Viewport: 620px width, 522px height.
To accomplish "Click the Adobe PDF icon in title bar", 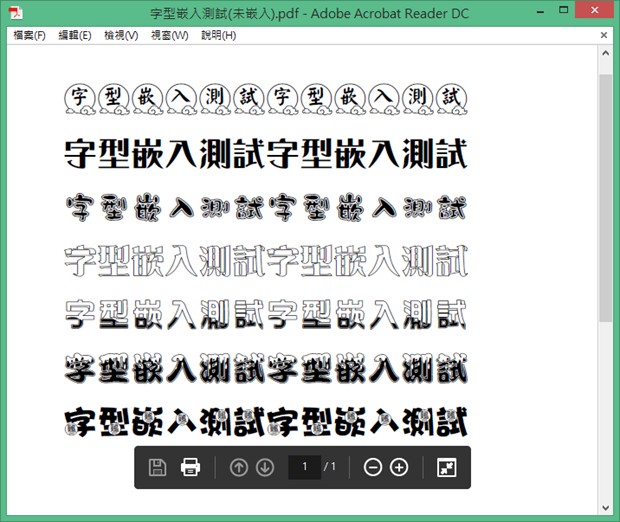I will (16, 13).
